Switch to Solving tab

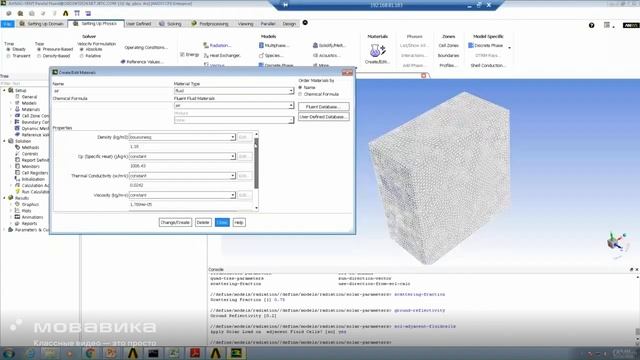170,24
